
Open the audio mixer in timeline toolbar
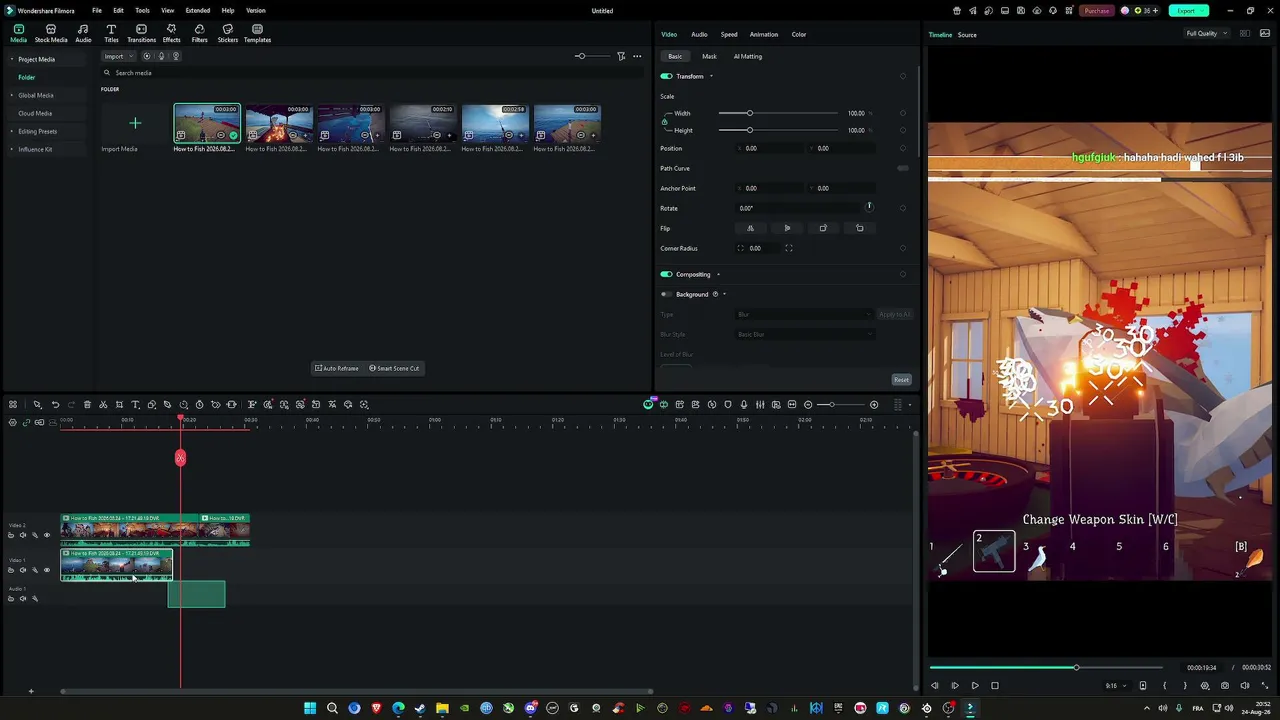(760, 404)
